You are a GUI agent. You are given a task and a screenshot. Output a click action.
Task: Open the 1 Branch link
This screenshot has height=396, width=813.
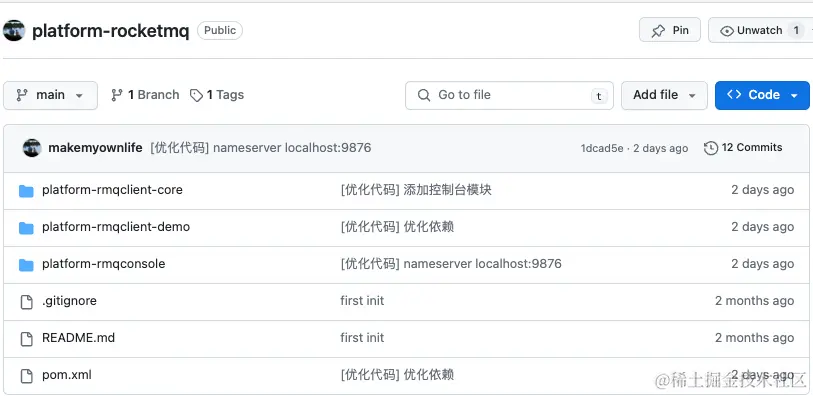pyautogui.click(x=145, y=95)
